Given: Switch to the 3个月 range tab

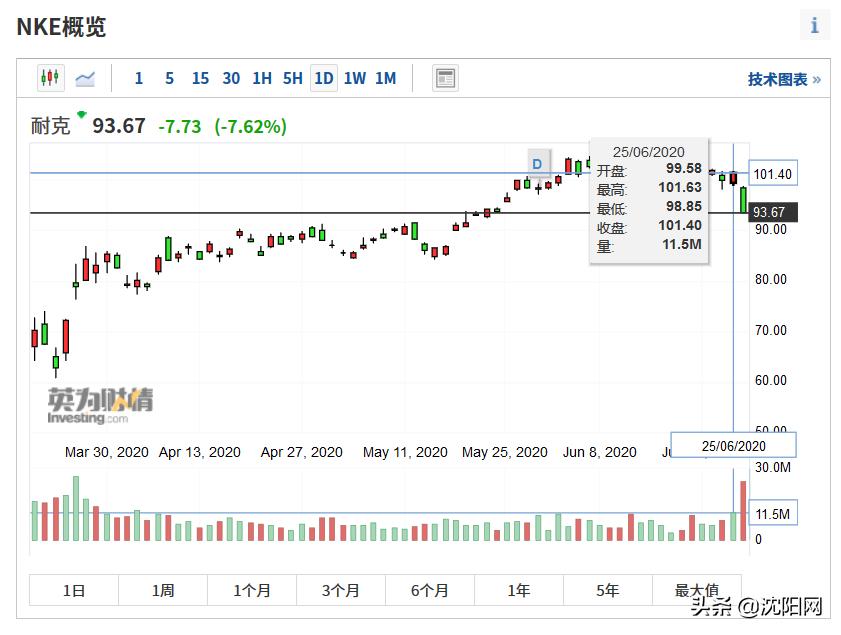Looking at the screenshot, I should (x=341, y=590).
